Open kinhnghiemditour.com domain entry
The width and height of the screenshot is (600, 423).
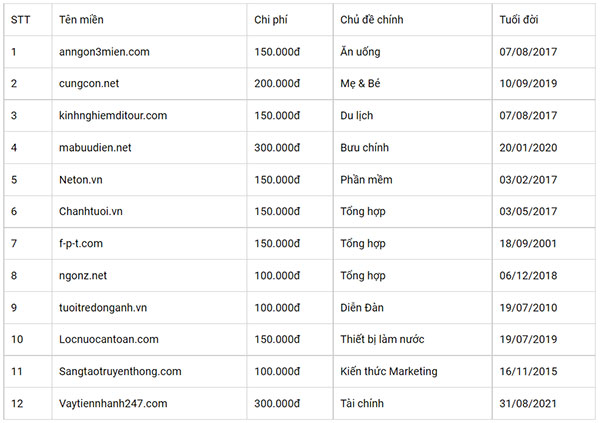pos(113,116)
